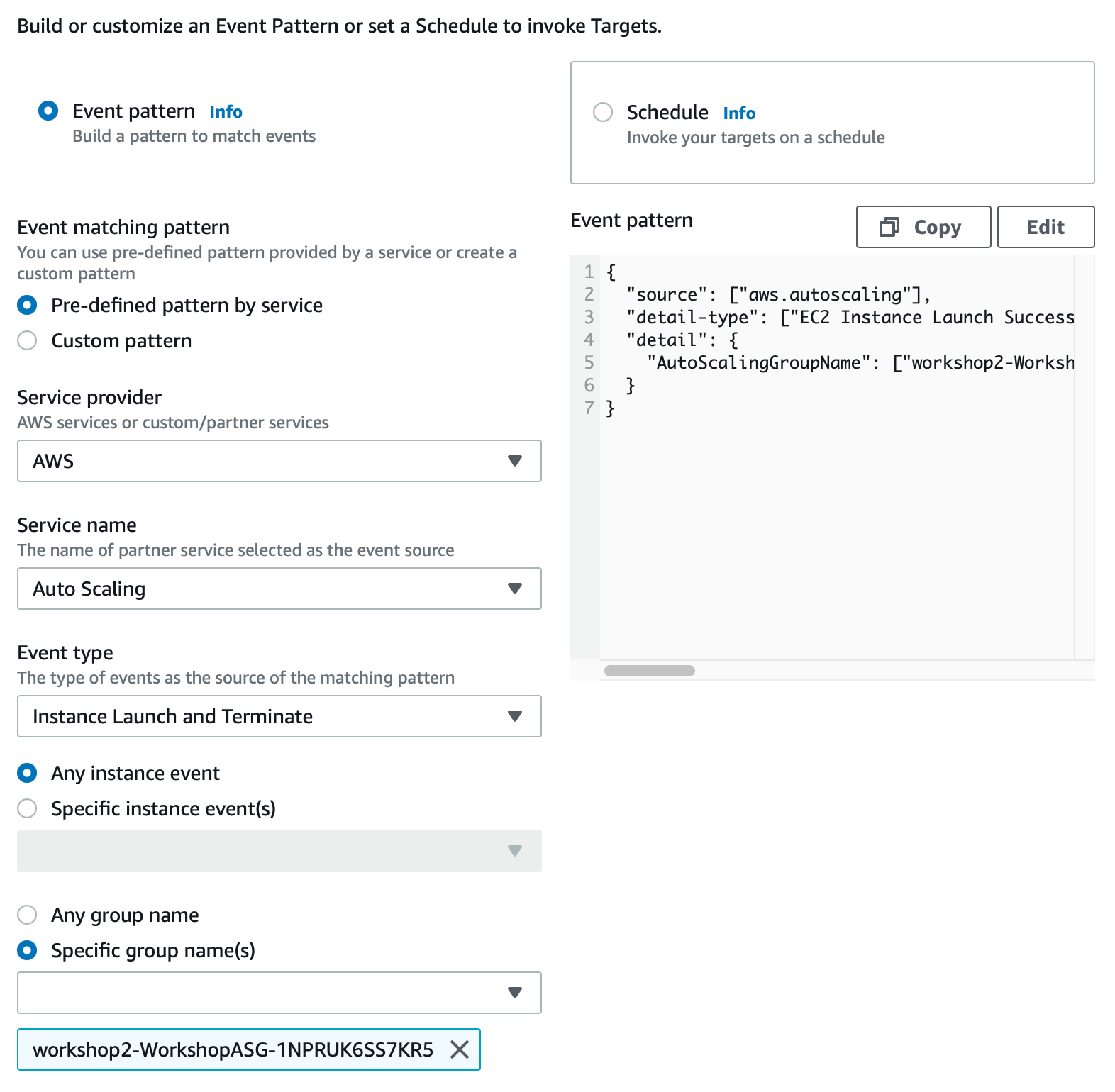The height and width of the screenshot is (1092, 1115).
Task: Select Custom pattern option
Action: [27, 340]
